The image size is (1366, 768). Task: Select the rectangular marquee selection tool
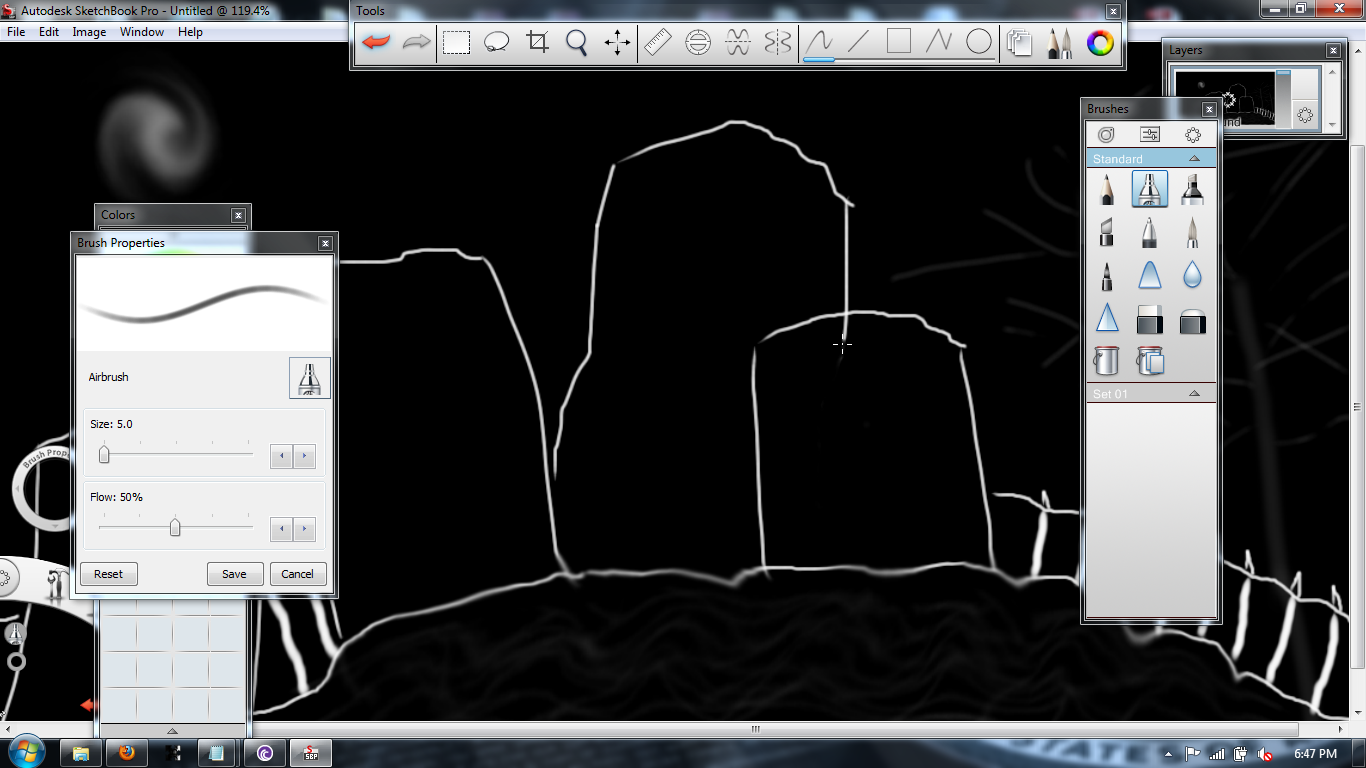pyautogui.click(x=457, y=42)
